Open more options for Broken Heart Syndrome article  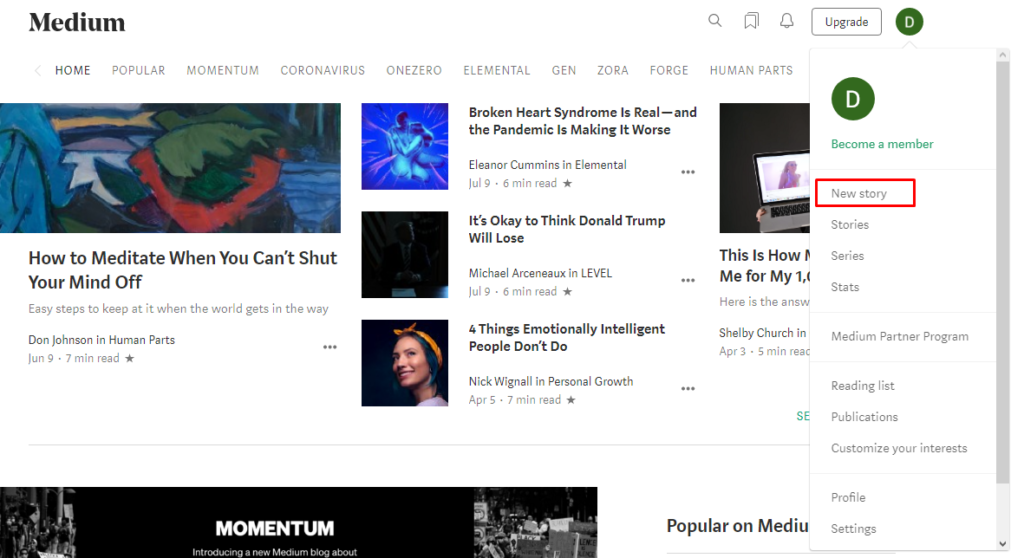point(688,172)
